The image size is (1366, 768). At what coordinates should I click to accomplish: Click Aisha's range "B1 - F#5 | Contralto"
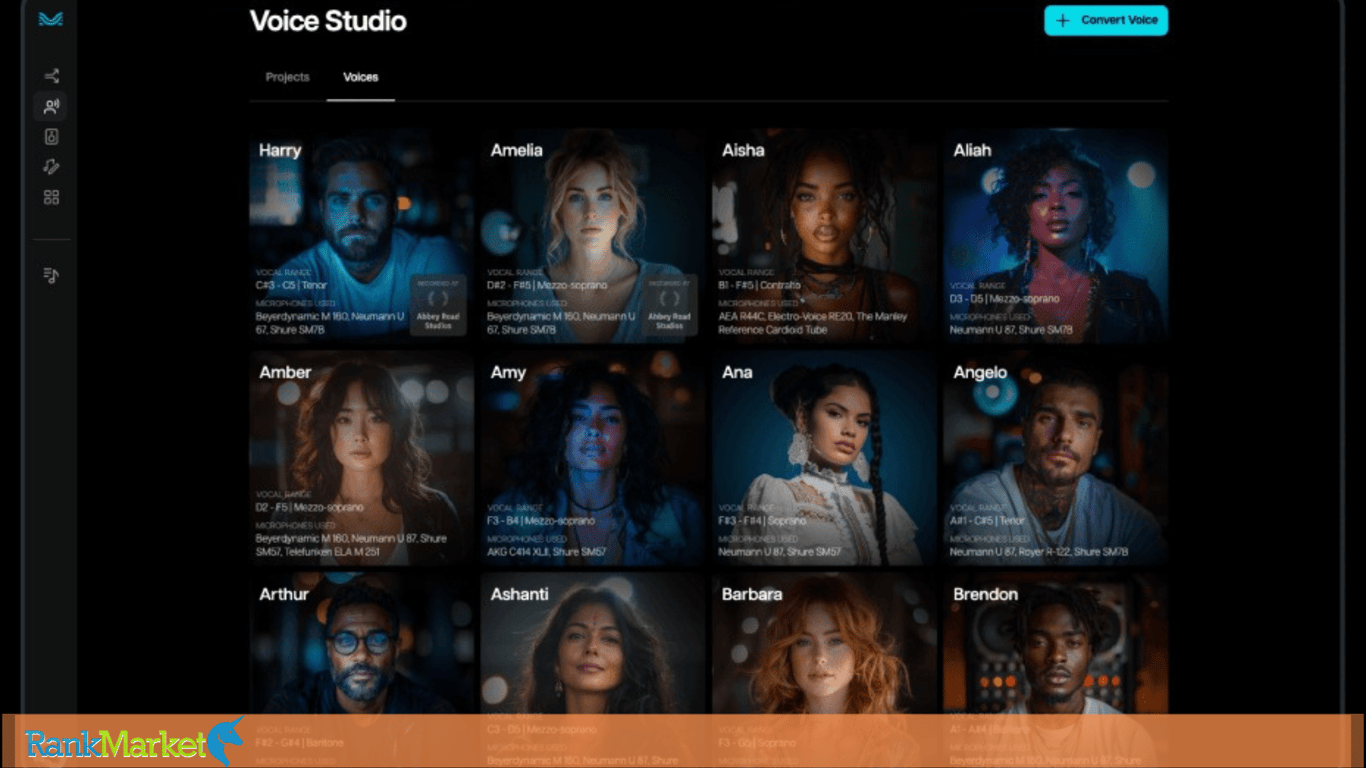coord(759,285)
